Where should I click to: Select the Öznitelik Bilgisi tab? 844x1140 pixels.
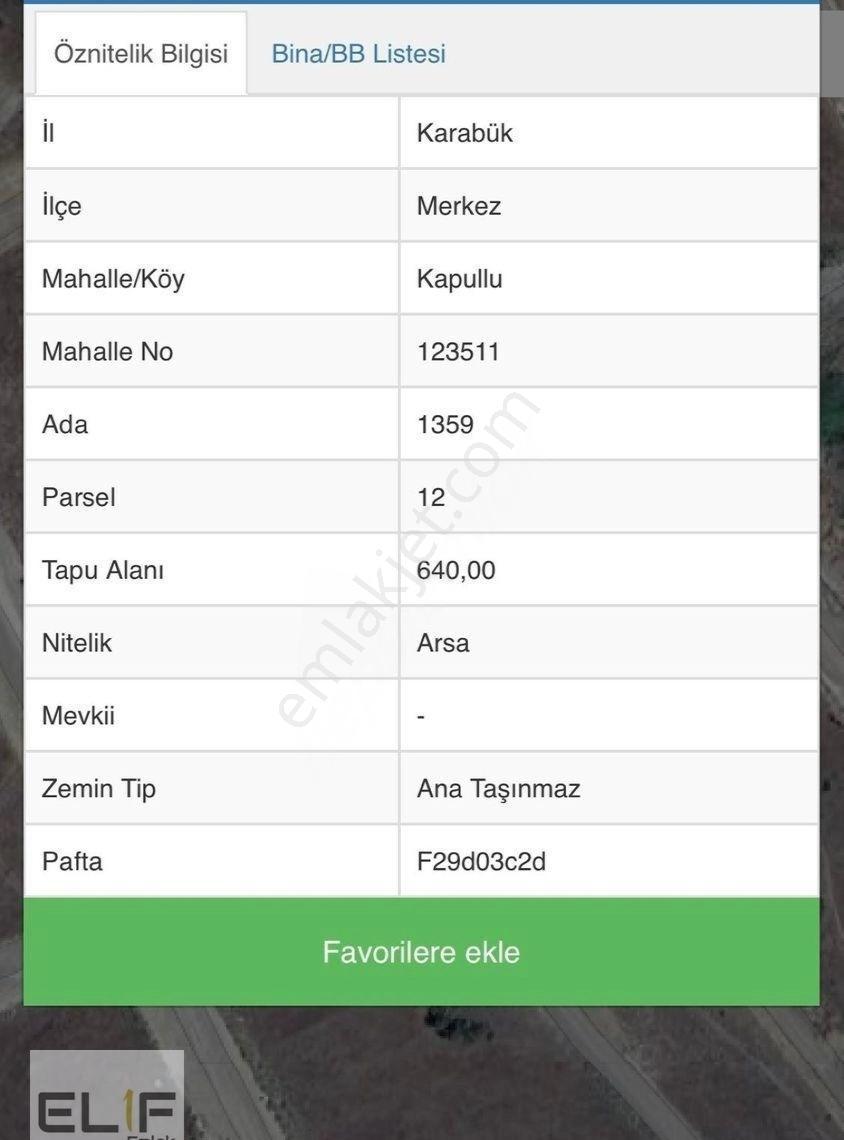pyautogui.click(x=141, y=53)
